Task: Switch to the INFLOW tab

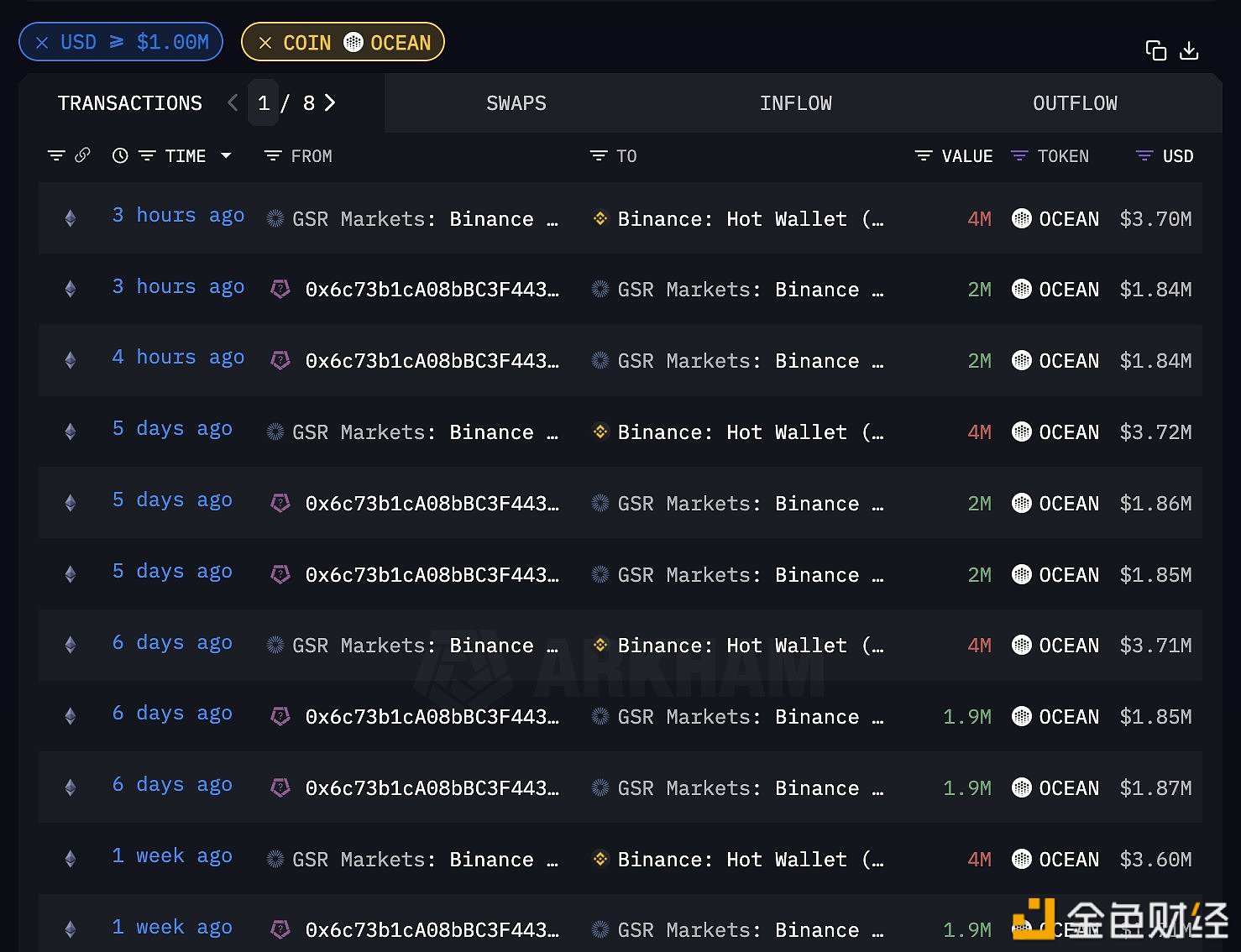Action: 796,103
